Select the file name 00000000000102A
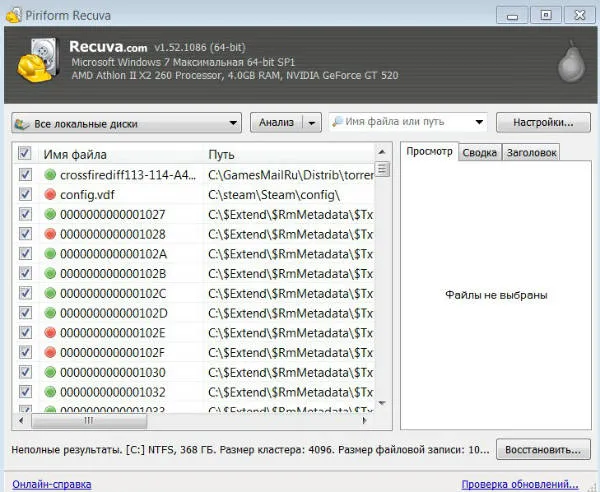600x492 pixels. tap(113, 254)
